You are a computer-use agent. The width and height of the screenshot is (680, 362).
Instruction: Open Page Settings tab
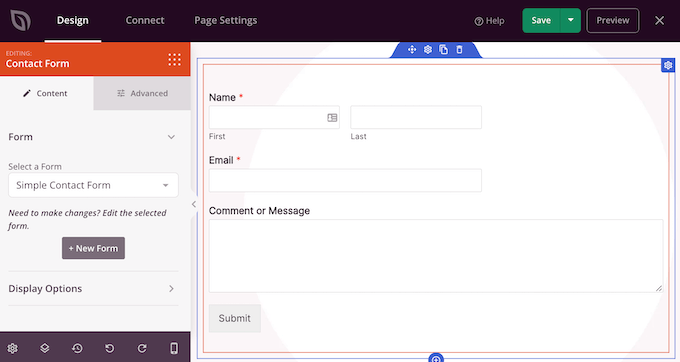click(x=226, y=20)
